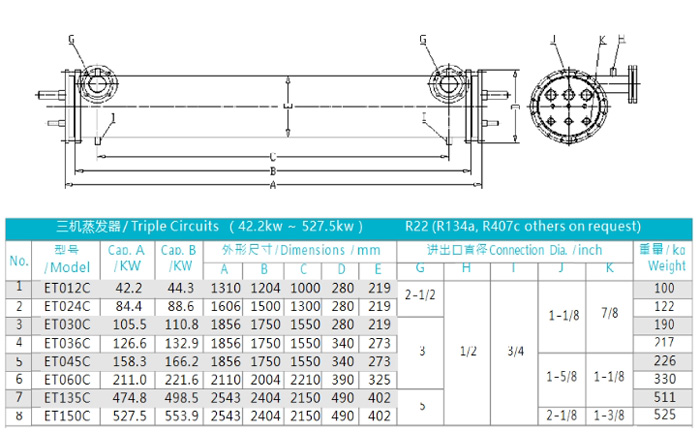The height and width of the screenshot is (432, 700).
Task: Click the Cap. B value 498.5
Action: pyautogui.click(x=182, y=398)
